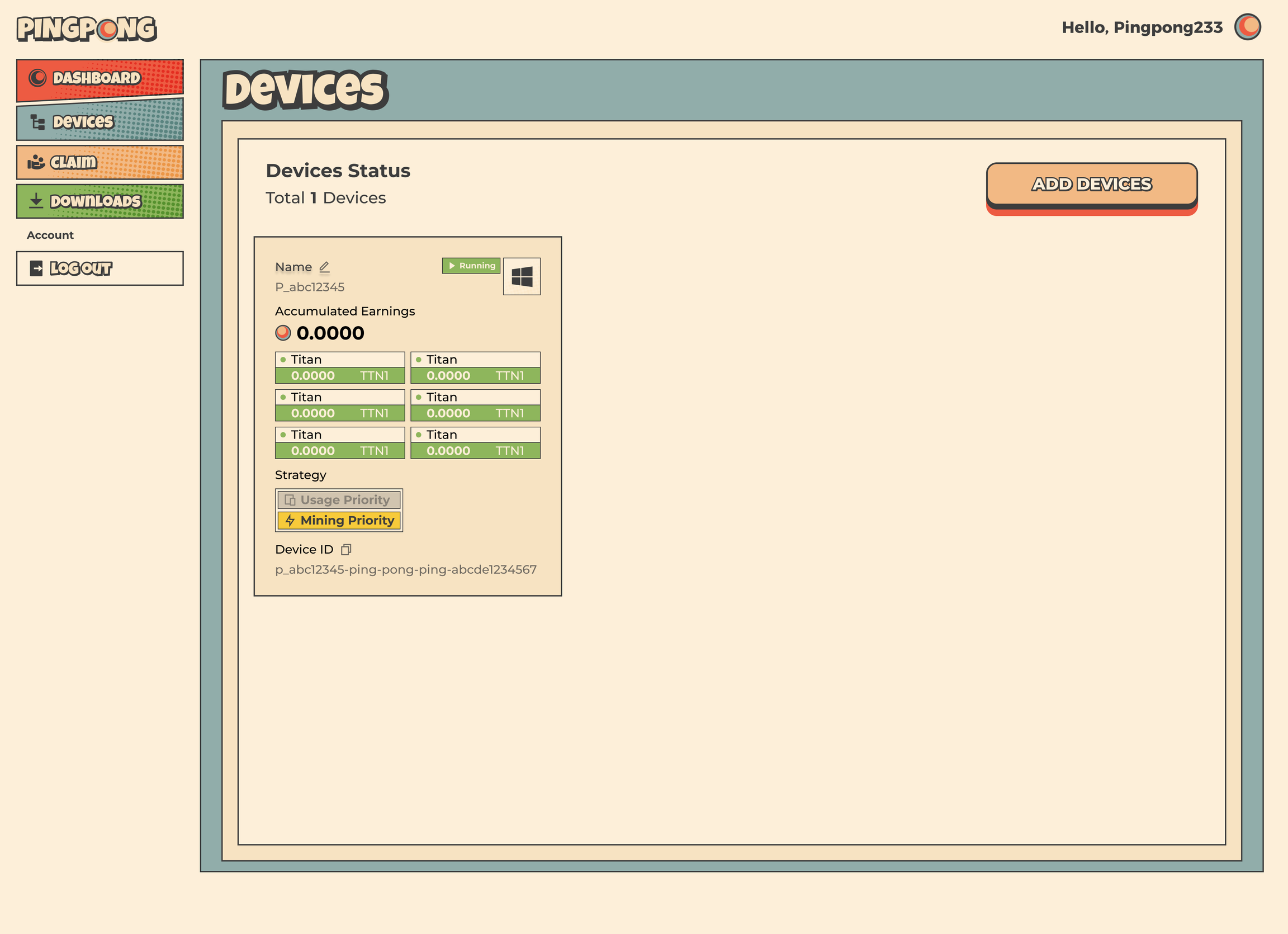Viewport: 1288px width, 934px height.
Task: Click the Devices page title
Action: [305, 89]
